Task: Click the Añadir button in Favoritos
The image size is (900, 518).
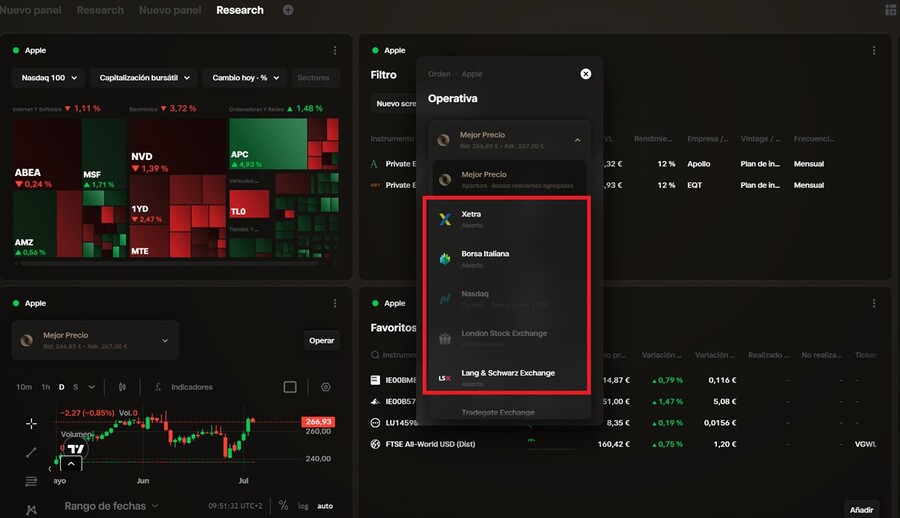Action: 862,509
